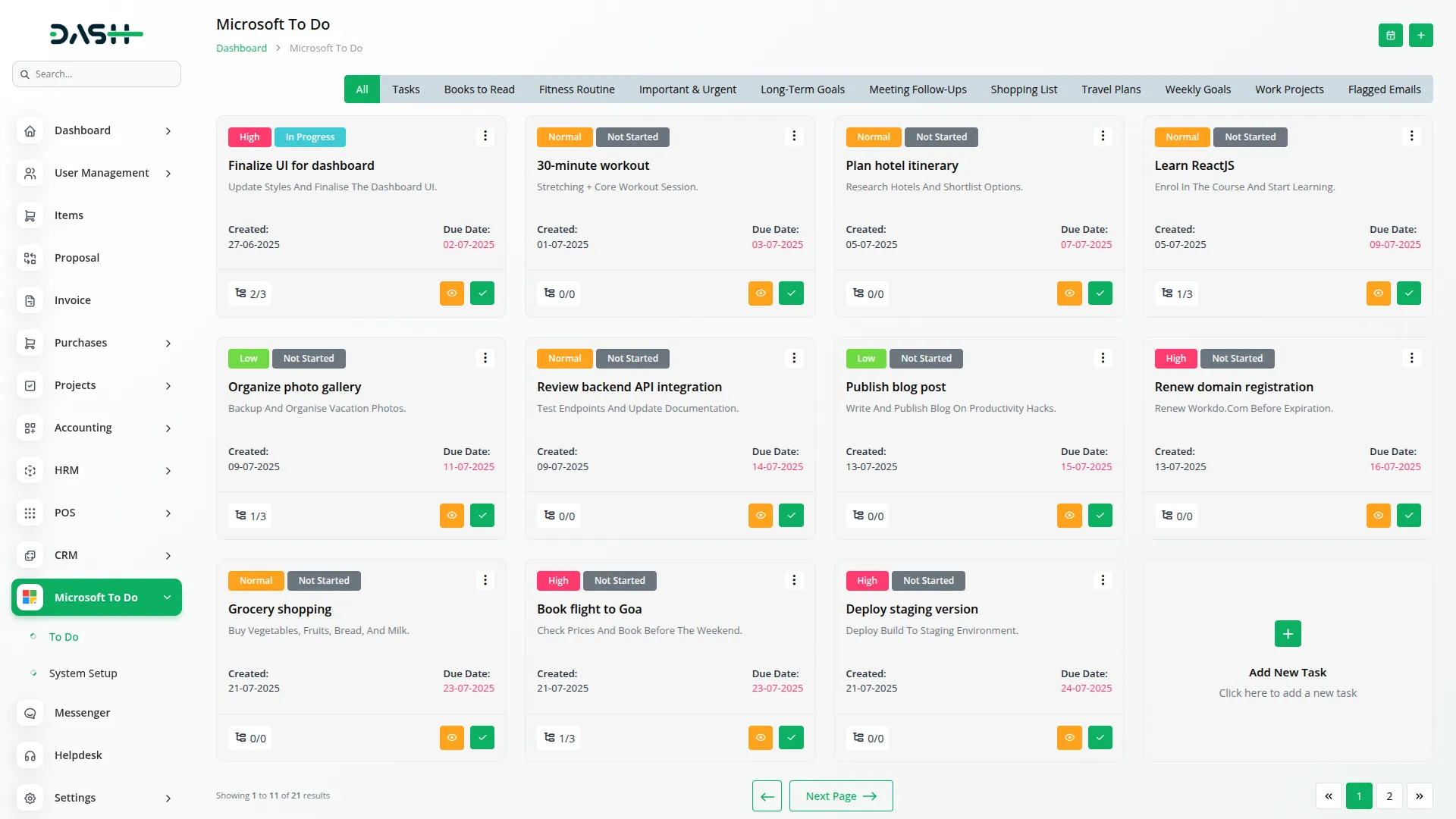Click the Dashboard breadcrumb link
1456x819 pixels.
click(x=241, y=49)
